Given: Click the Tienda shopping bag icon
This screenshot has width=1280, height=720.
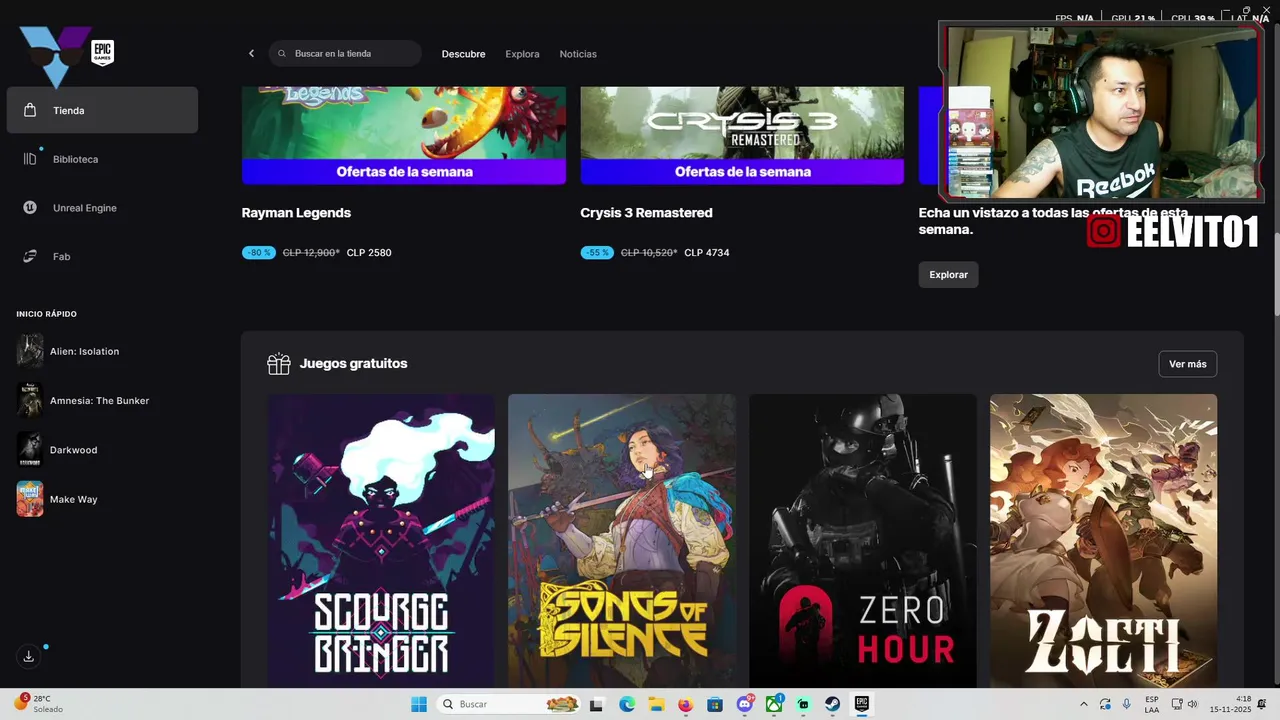Looking at the screenshot, I should tap(30, 110).
